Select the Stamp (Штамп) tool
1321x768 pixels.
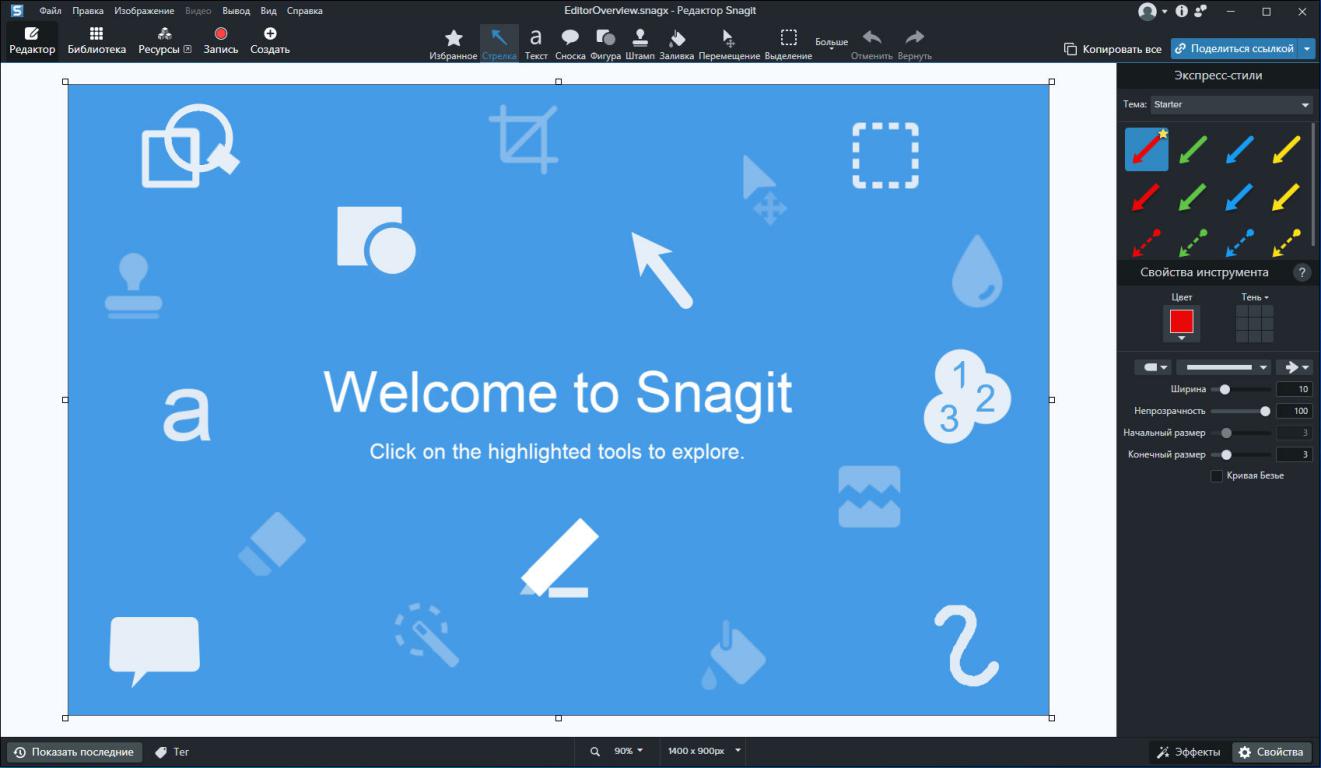[640, 43]
